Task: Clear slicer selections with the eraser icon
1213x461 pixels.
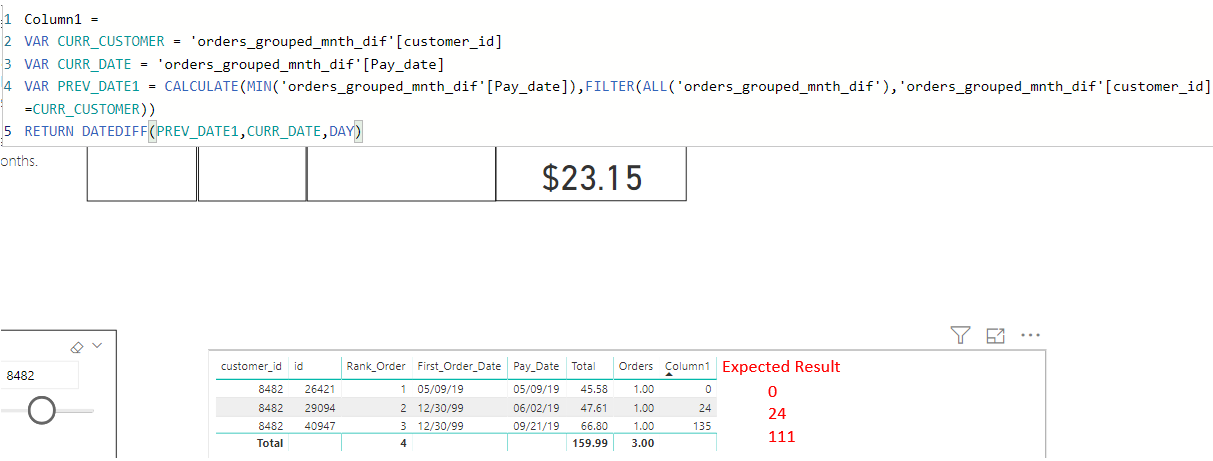Action: pos(76,346)
